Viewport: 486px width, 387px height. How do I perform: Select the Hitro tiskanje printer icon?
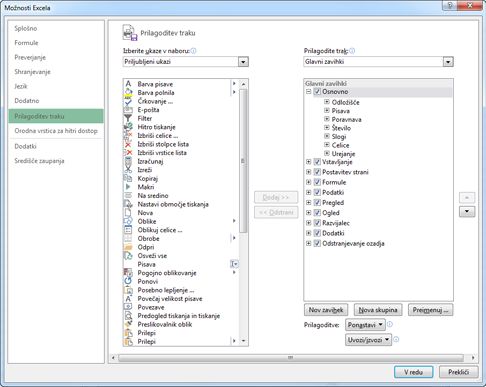click(128, 127)
